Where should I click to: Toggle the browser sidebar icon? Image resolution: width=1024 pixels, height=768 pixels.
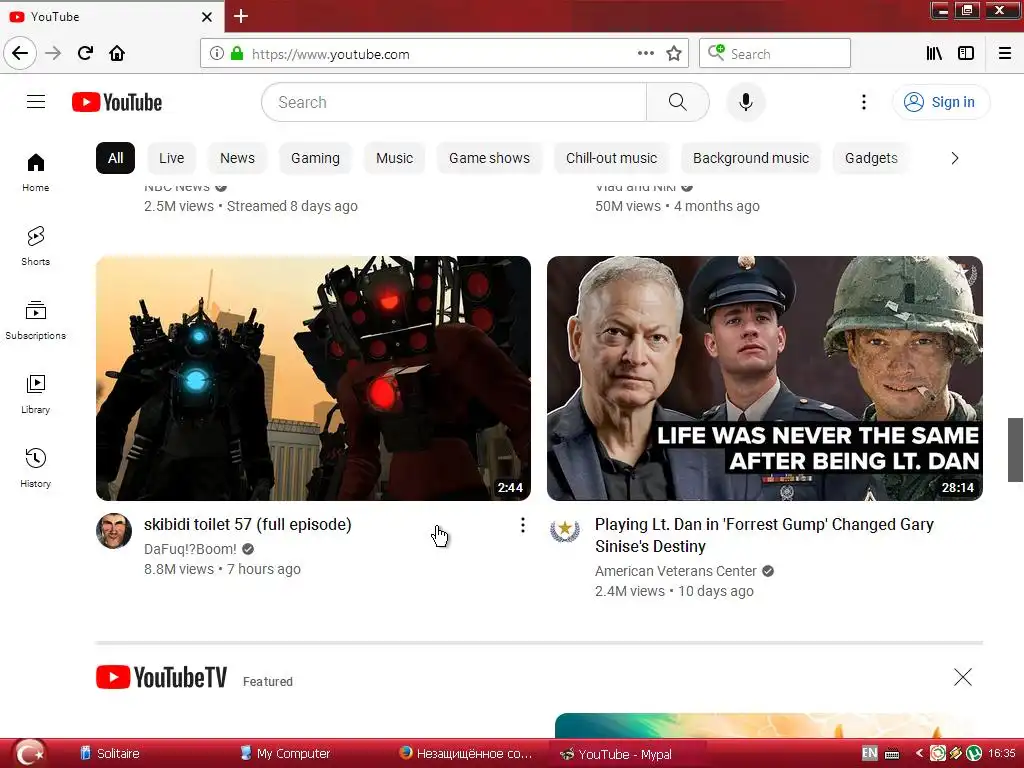click(966, 54)
